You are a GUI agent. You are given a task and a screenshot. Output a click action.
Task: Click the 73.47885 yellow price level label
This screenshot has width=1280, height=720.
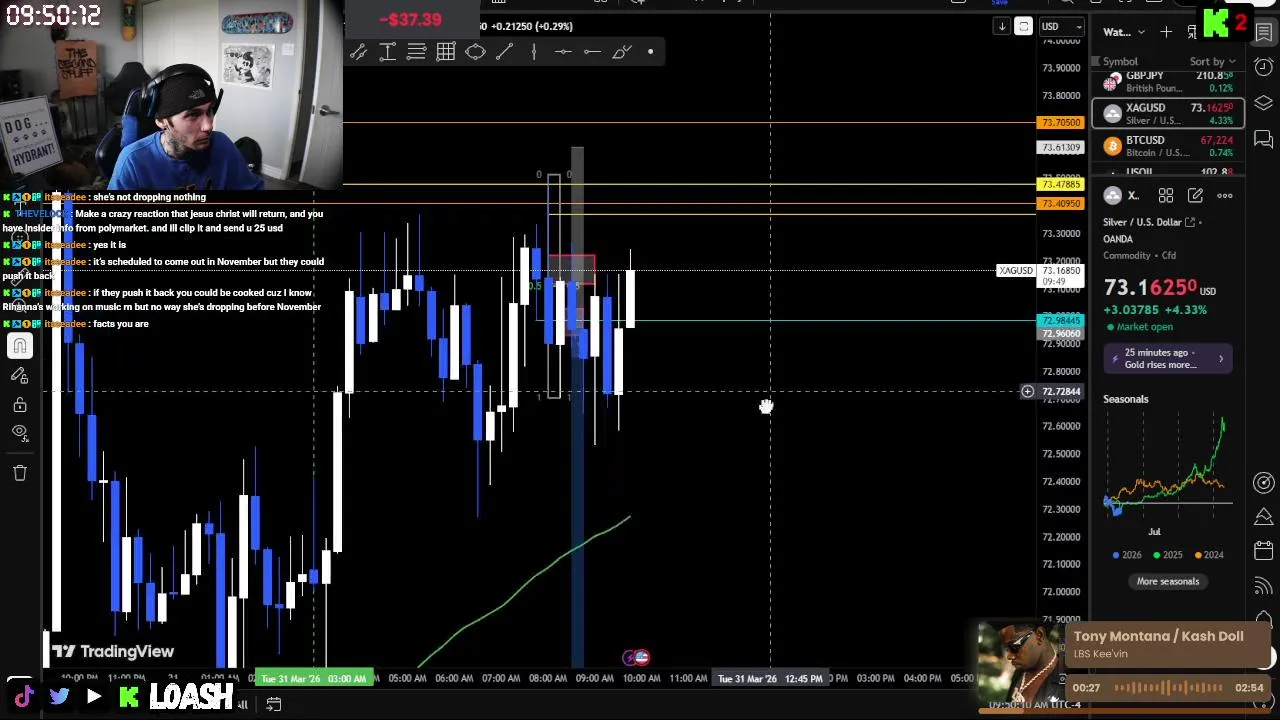click(x=1061, y=184)
